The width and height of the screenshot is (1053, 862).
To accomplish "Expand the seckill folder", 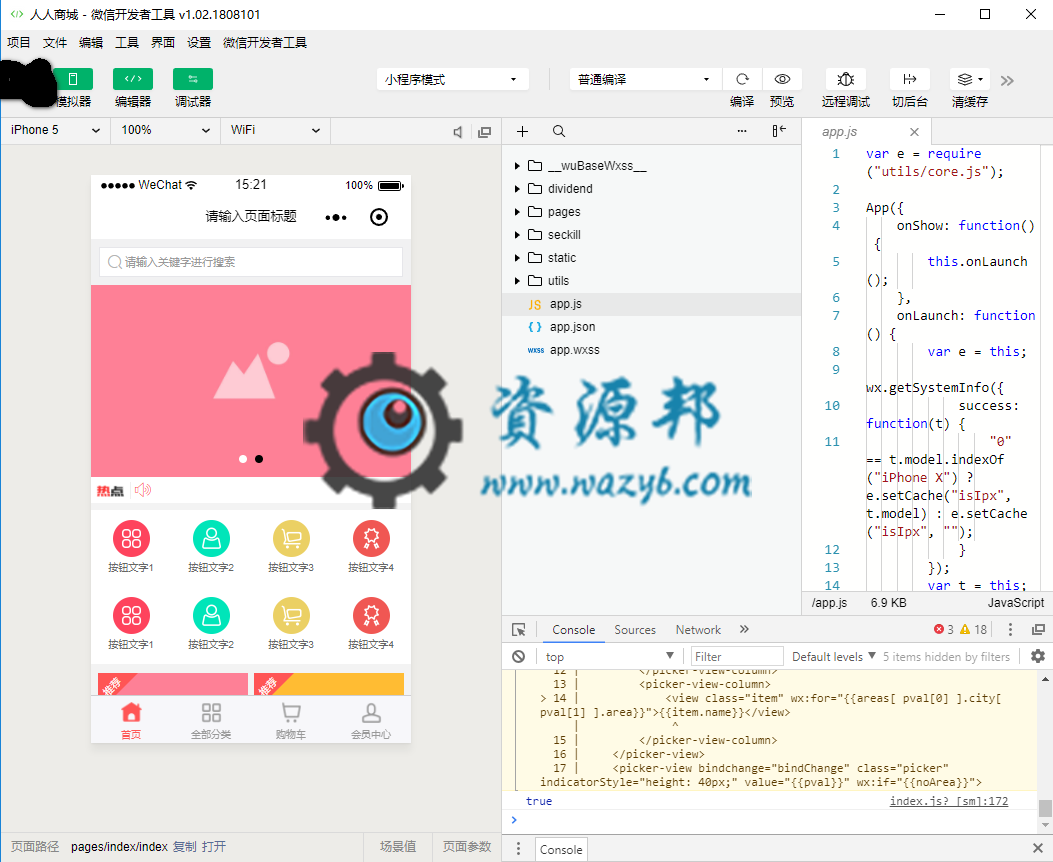I will tap(517, 235).
